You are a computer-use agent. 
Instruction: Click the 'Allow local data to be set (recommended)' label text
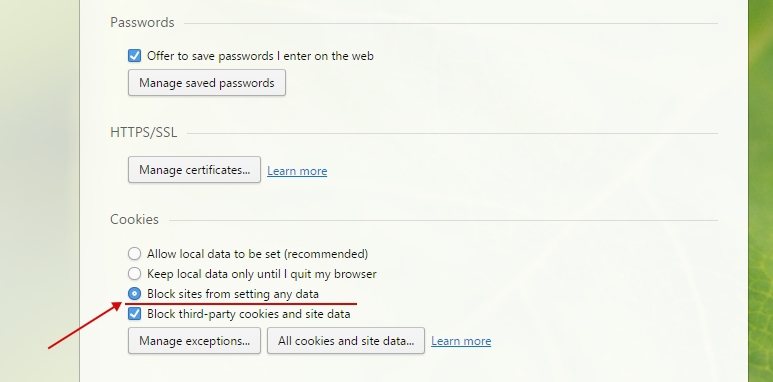point(257,254)
